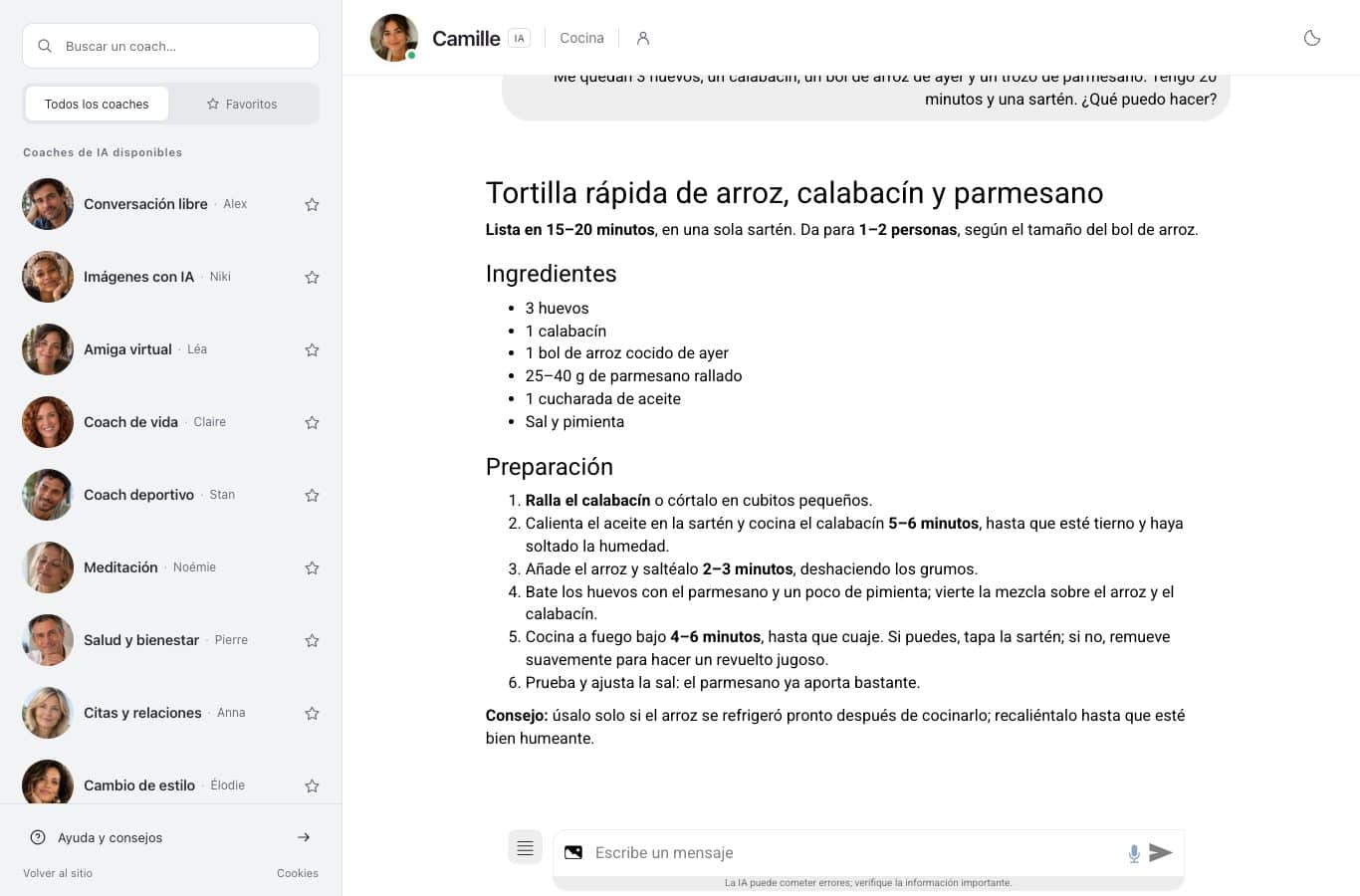Activate the microphone voice input

click(1134, 853)
